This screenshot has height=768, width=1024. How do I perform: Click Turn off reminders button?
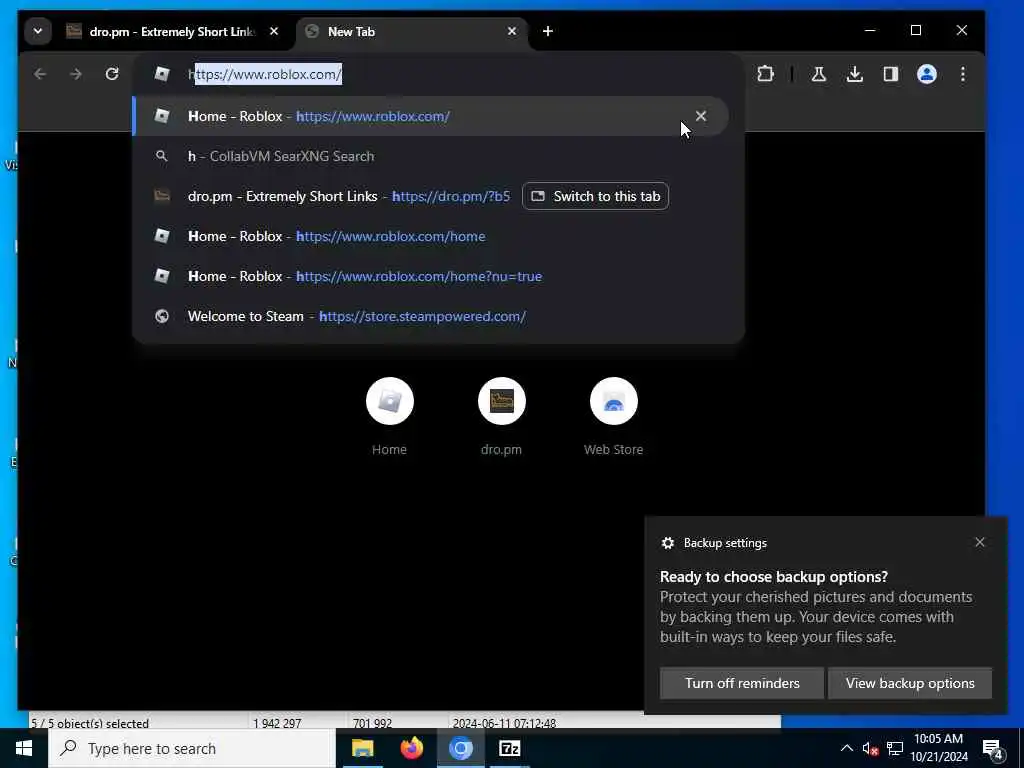(742, 683)
